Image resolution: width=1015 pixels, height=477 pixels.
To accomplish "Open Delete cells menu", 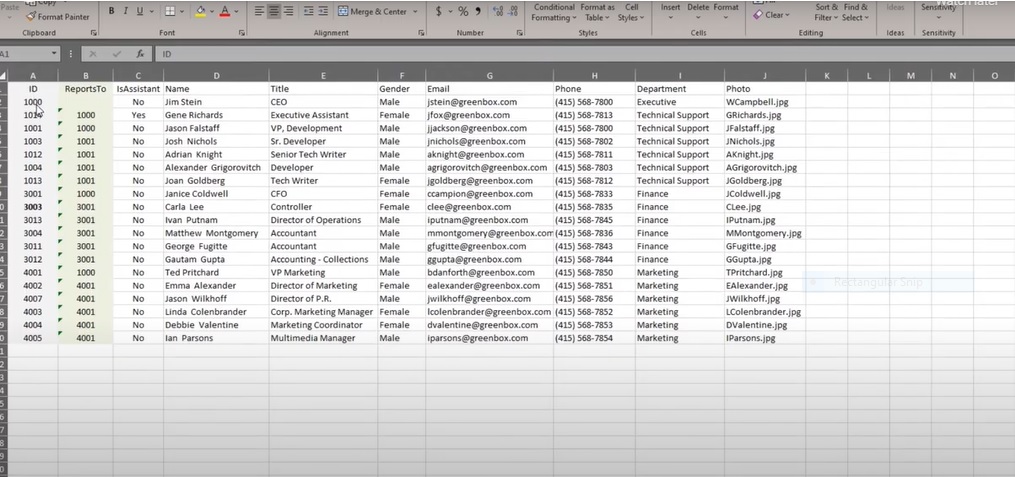I will [698, 11].
